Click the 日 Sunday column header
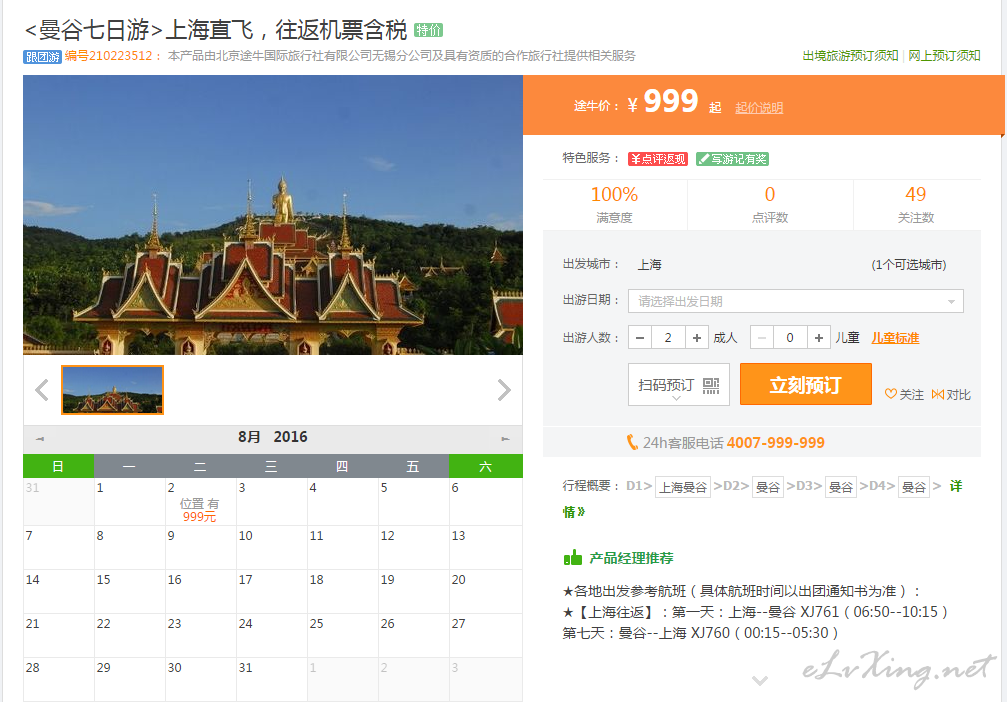This screenshot has height=702, width=1007. point(58,466)
